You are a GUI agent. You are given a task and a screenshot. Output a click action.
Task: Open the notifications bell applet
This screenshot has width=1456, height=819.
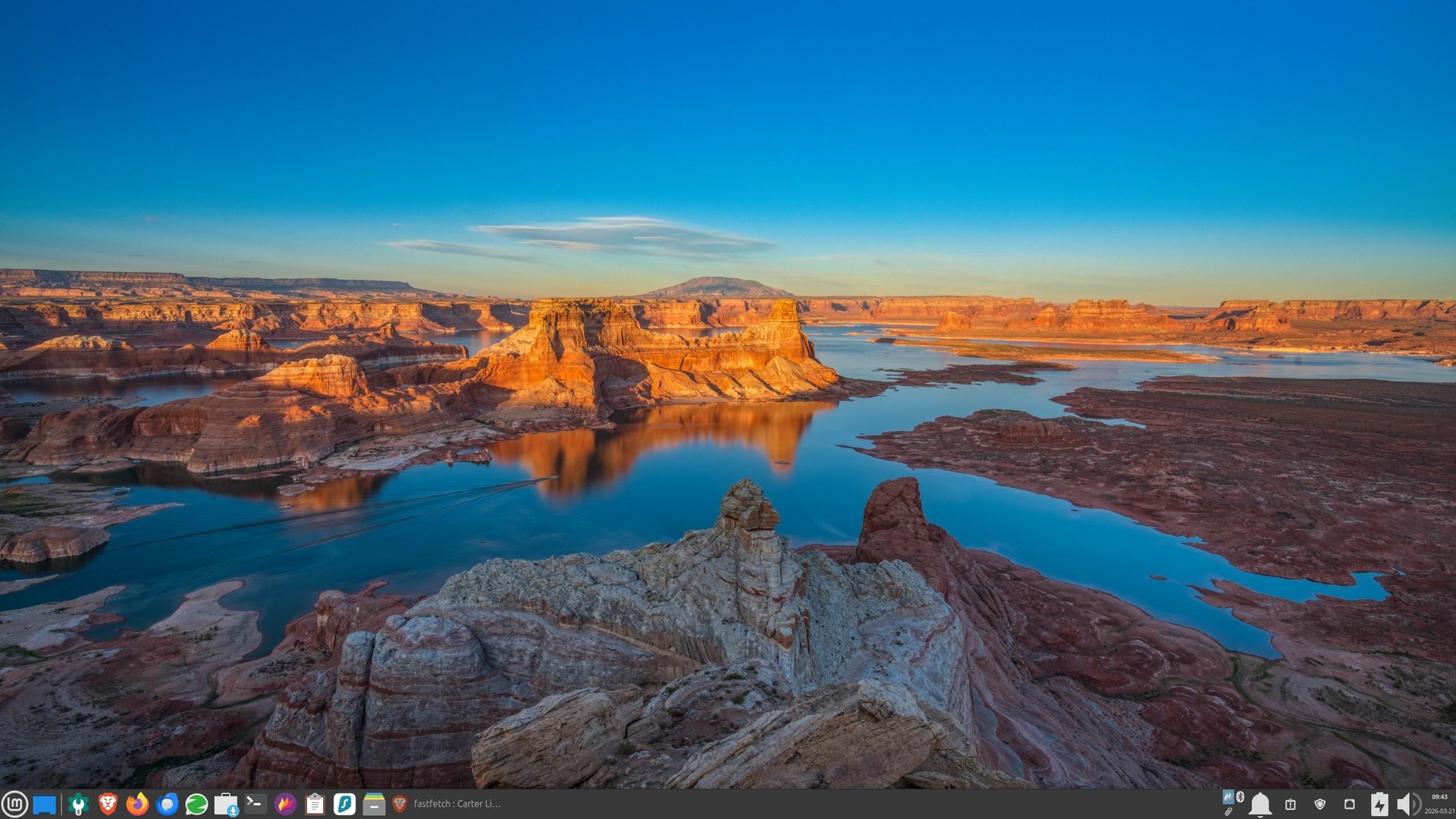1260,804
